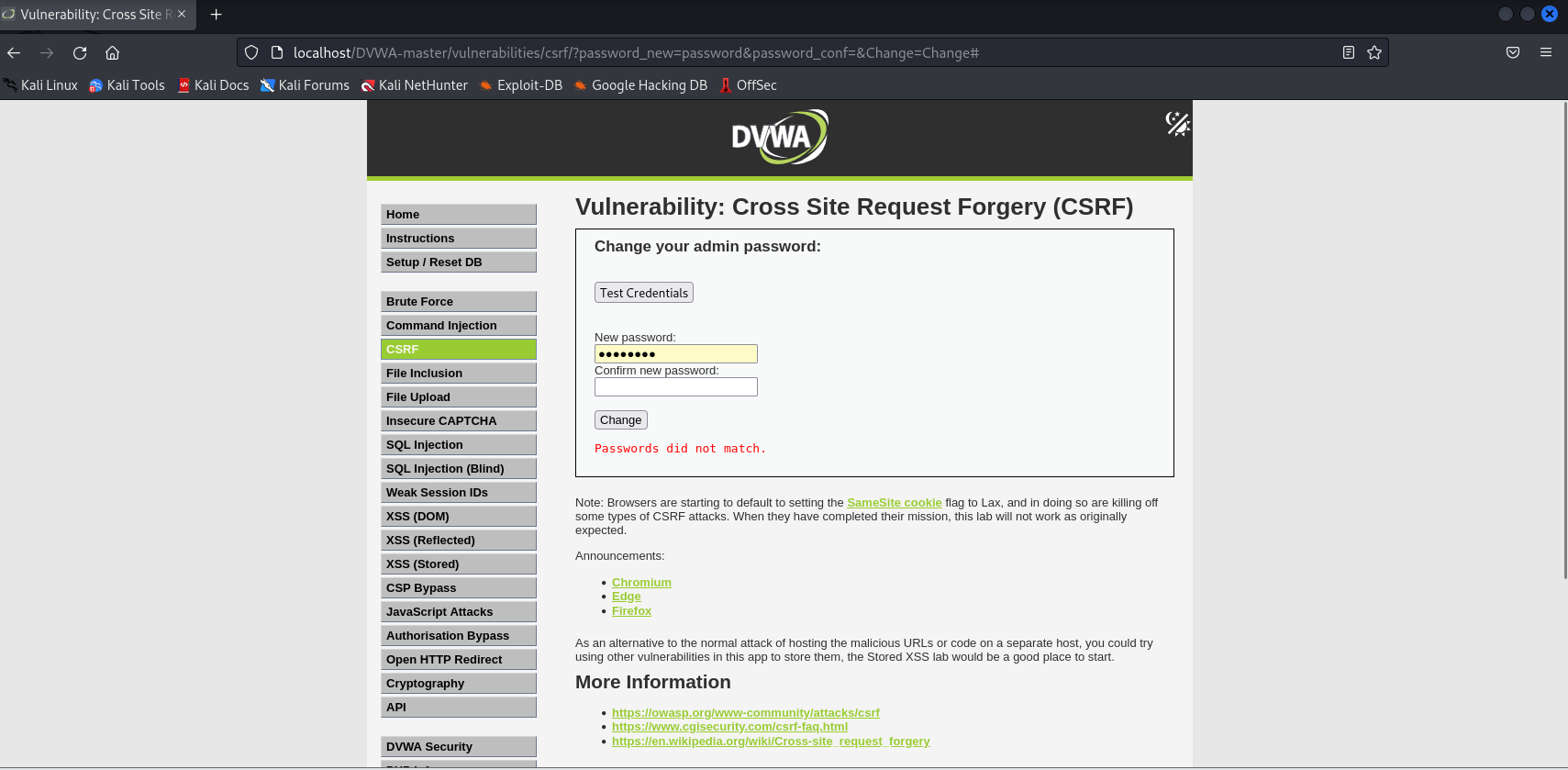Viewport: 1568px width, 770px height.
Task: Focus the Confirm new password field
Action: [x=676, y=387]
